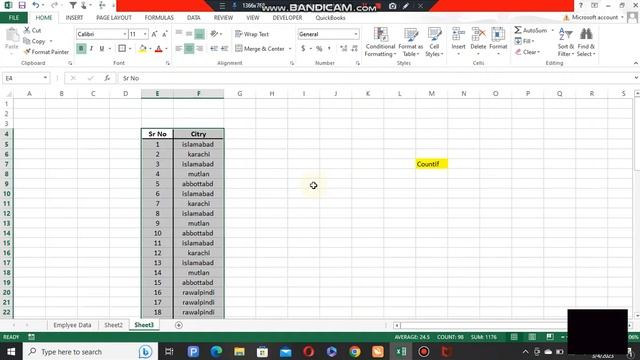The width and height of the screenshot is (640, 360).
Task: Apply Percent Style format
Action: point(319,49)
